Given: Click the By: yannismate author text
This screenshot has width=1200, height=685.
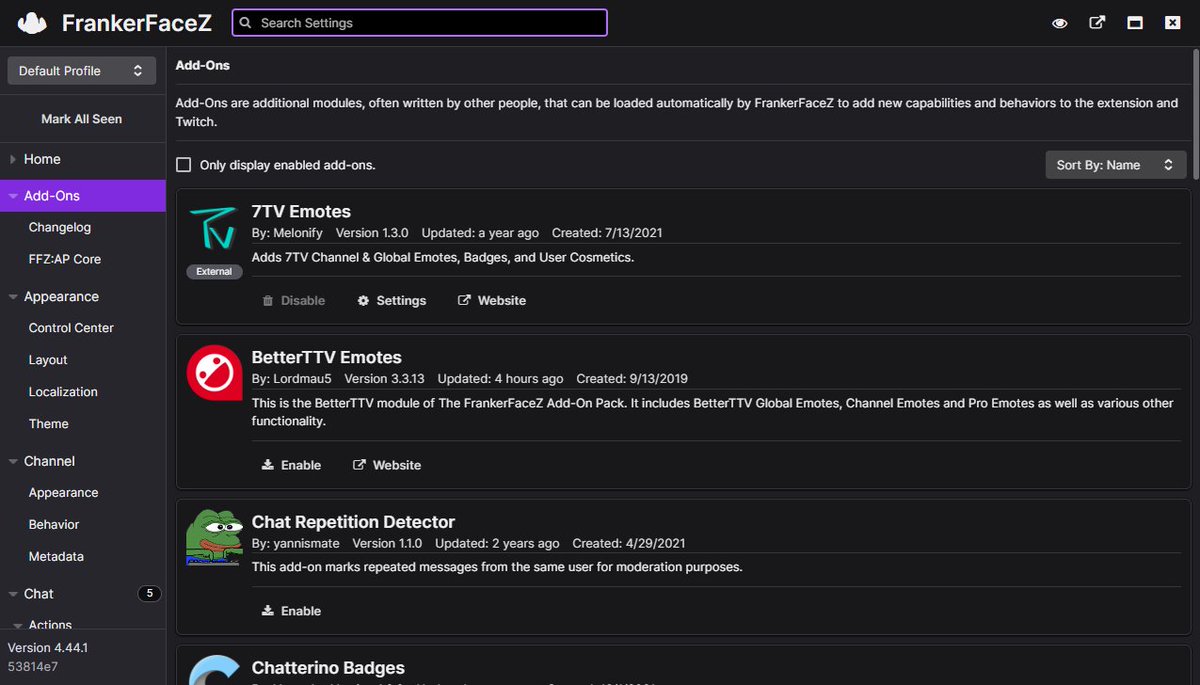Looking at the screenshot, I should coord(296,544).
